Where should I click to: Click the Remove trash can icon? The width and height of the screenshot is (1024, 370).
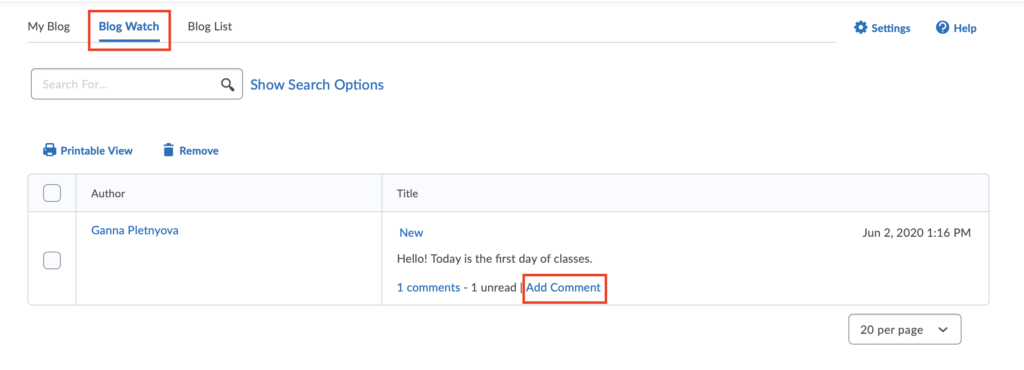point(168,150)
